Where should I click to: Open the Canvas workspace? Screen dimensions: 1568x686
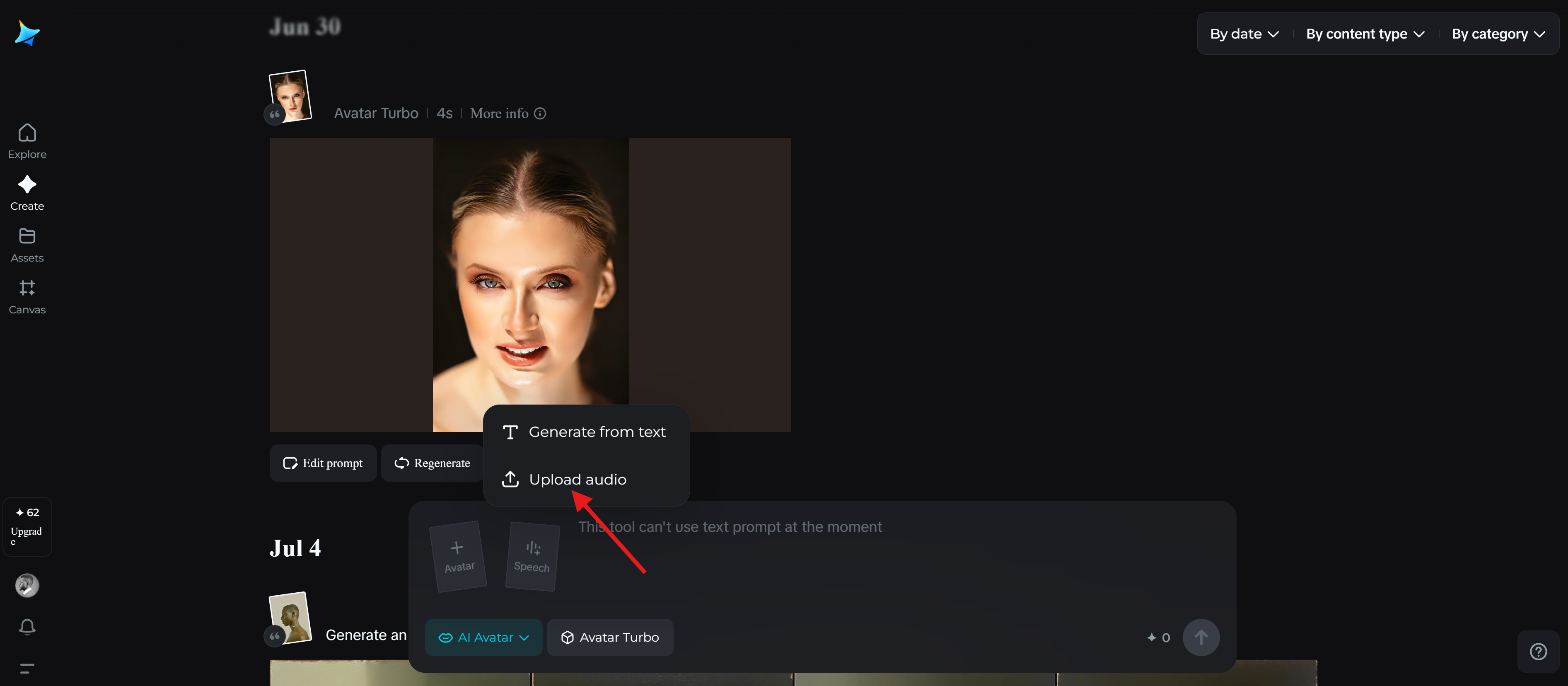click(27, 296)
